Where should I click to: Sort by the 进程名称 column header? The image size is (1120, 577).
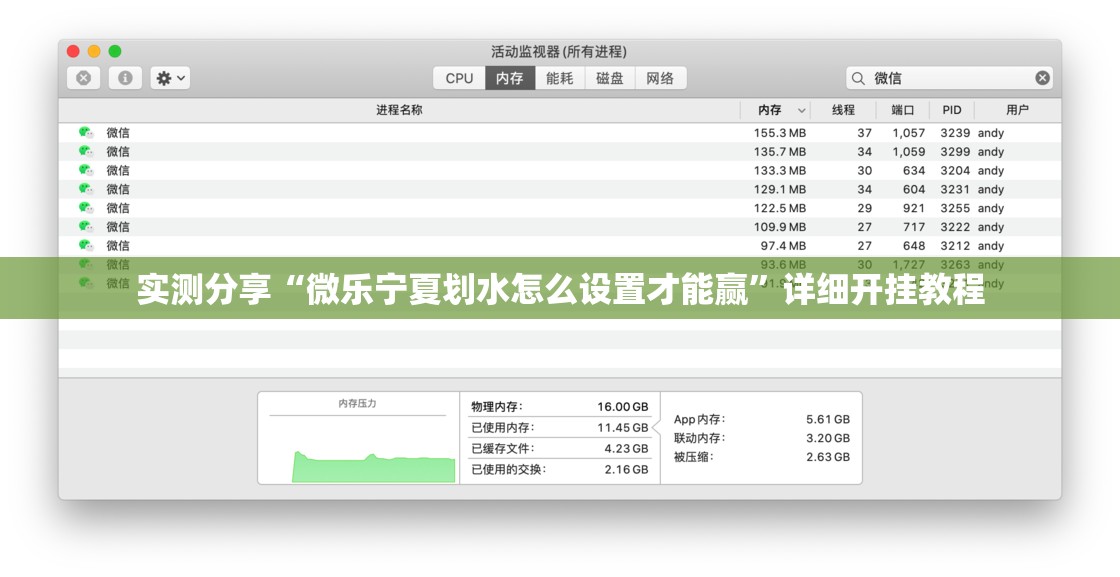tap(399, 110)
